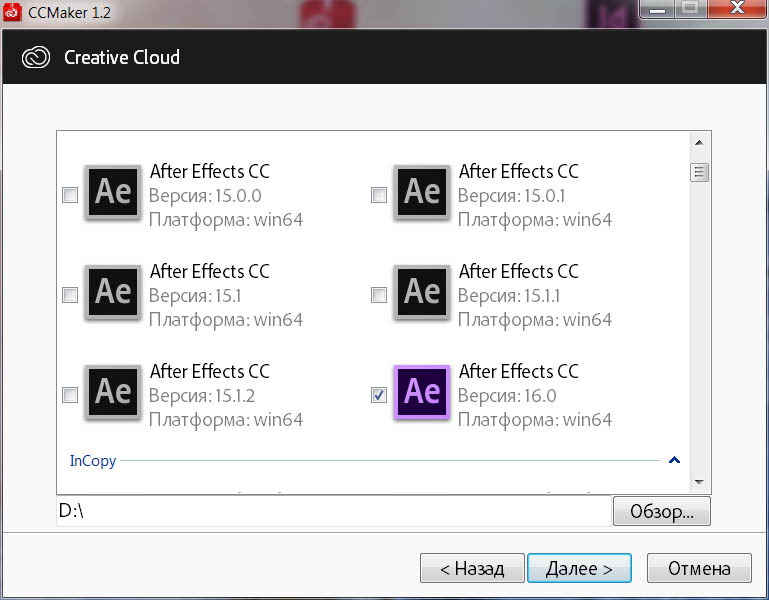769x600 pixels.
Task: Click Платформа: win64 under version 16.0
Action: (535, 420)
